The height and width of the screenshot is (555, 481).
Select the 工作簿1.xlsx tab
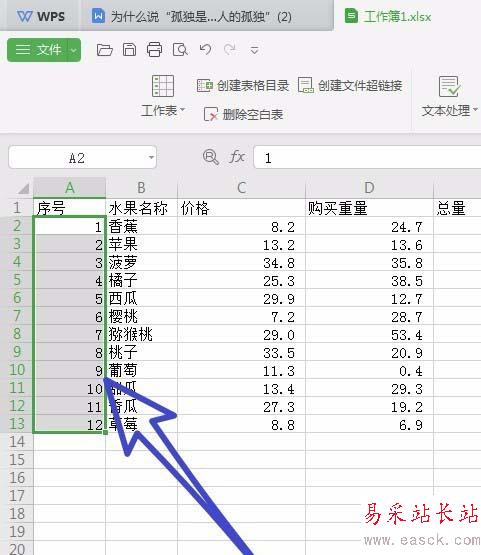tap(388, 16)
